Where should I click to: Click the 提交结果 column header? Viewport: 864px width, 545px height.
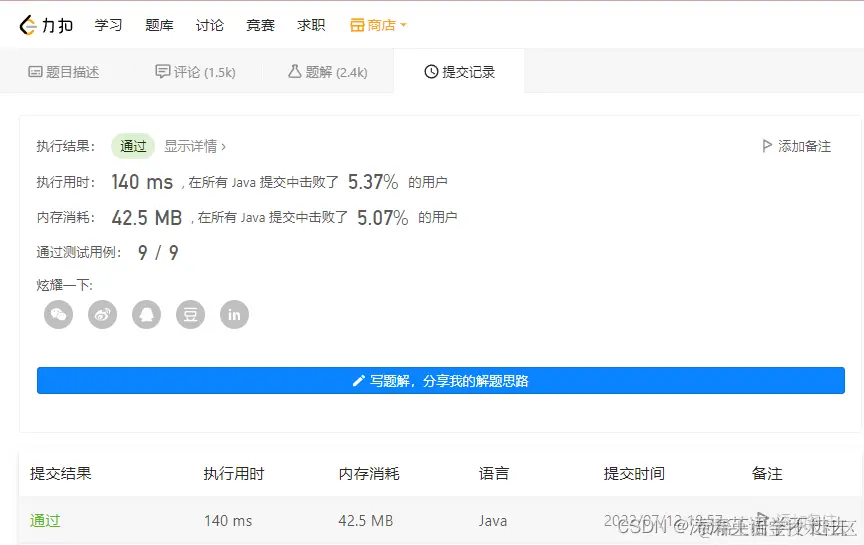click(x=61, y=473)
